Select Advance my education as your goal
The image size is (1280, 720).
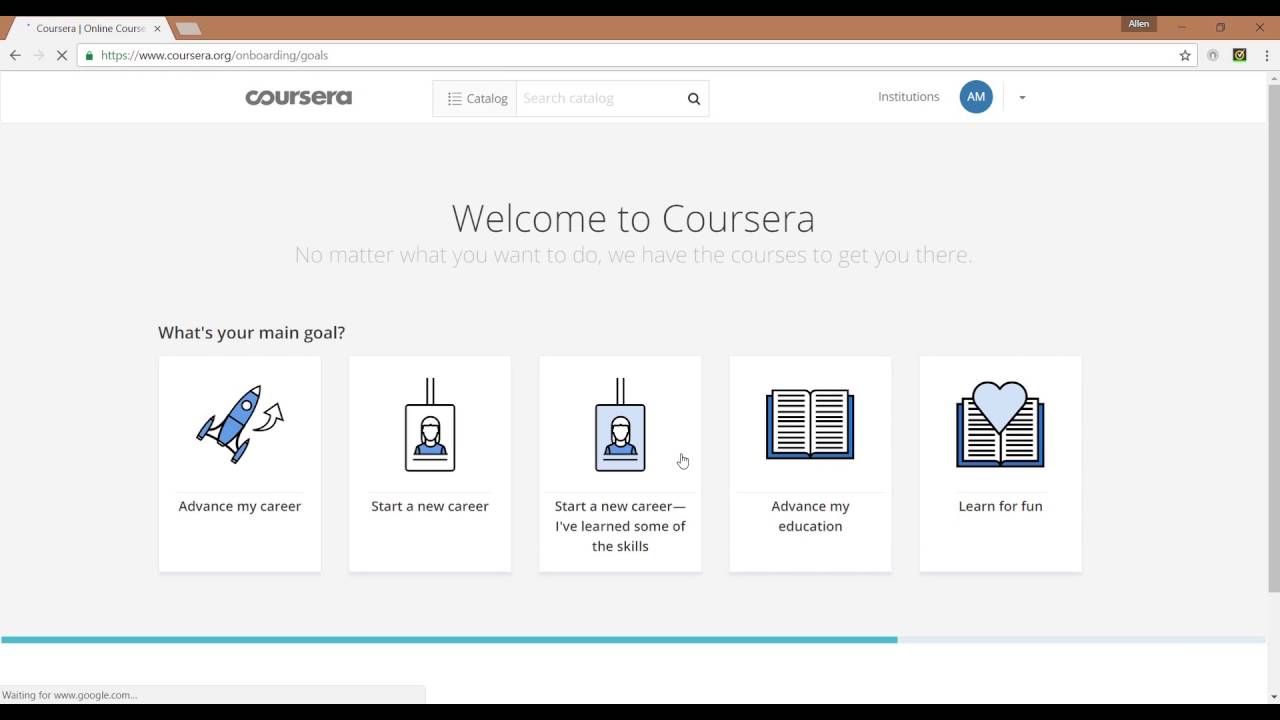point(809,465)
